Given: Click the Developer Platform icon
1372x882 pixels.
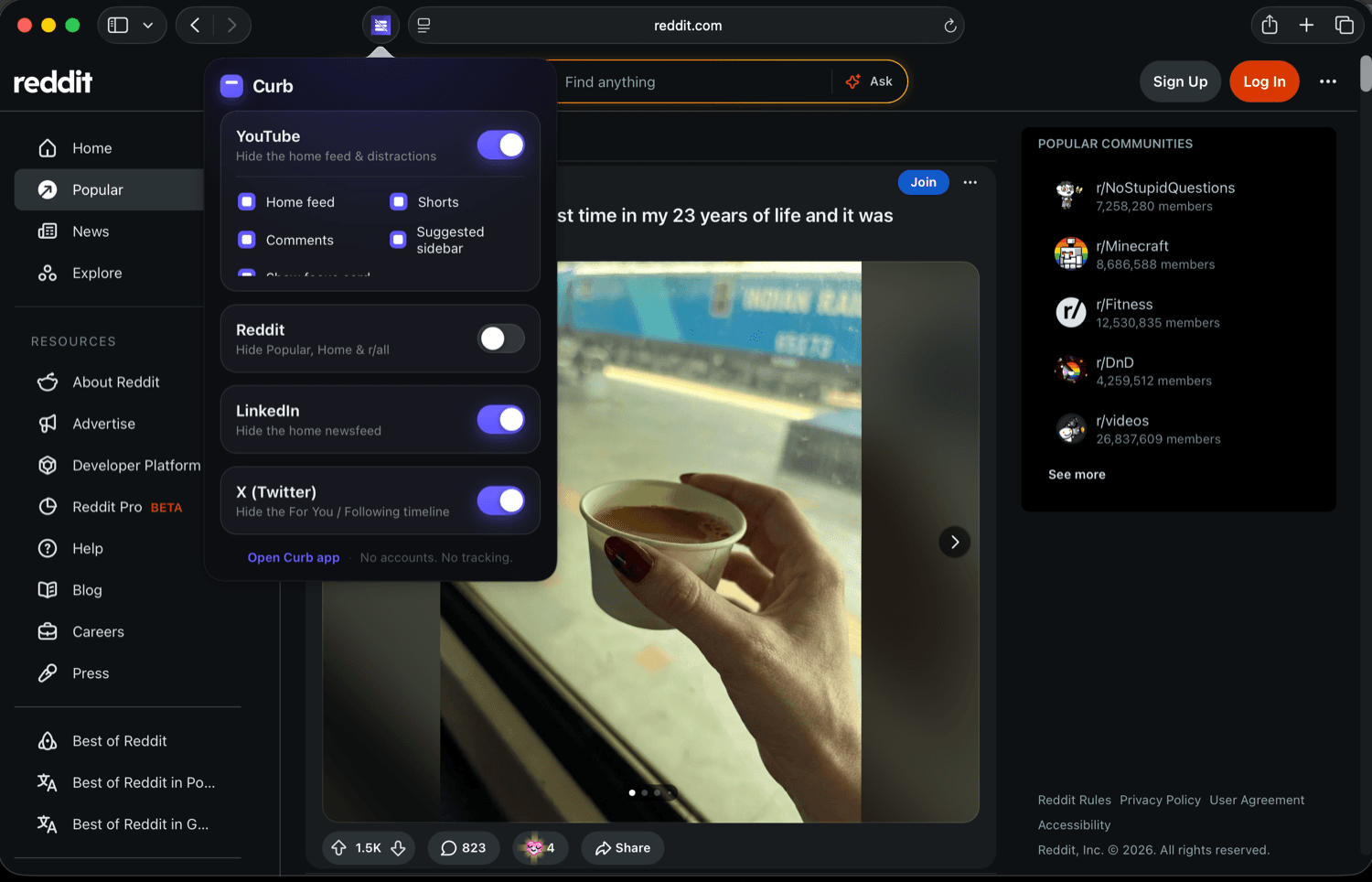Looking at the screenshot, I should click(48, 465).
